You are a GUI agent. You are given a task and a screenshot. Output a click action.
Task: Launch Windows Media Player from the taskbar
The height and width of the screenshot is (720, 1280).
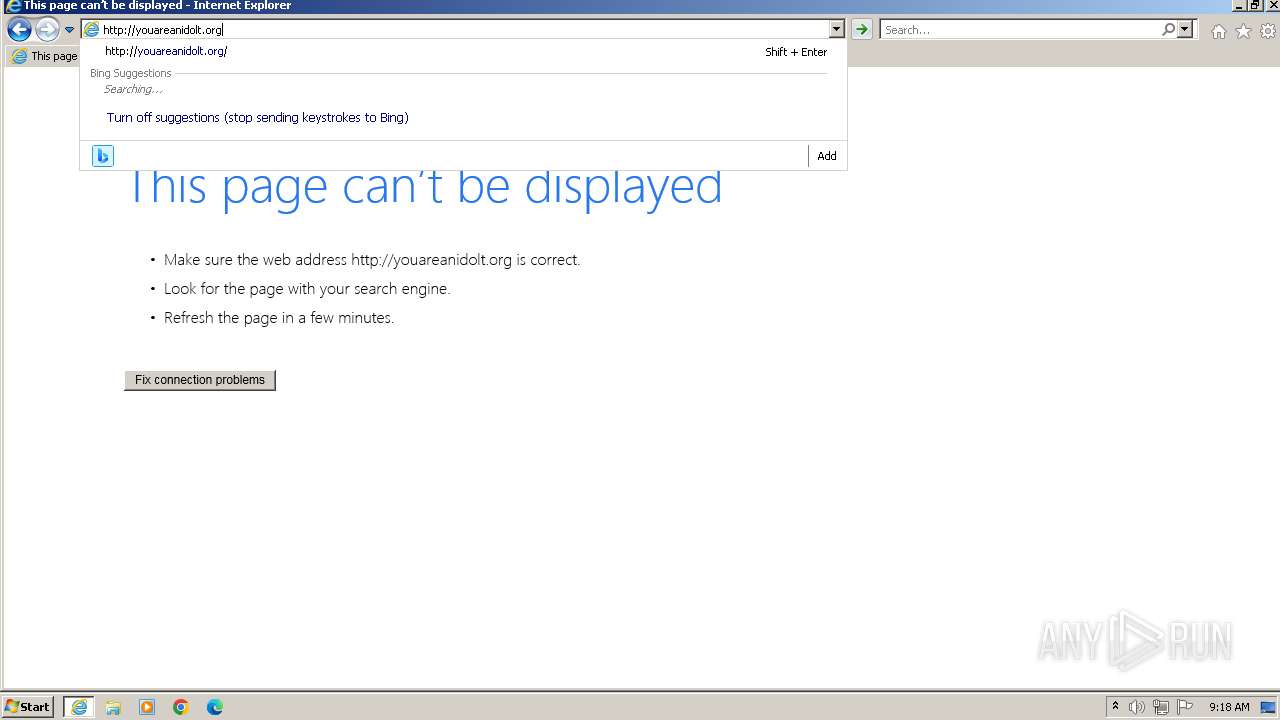[147, 707]
